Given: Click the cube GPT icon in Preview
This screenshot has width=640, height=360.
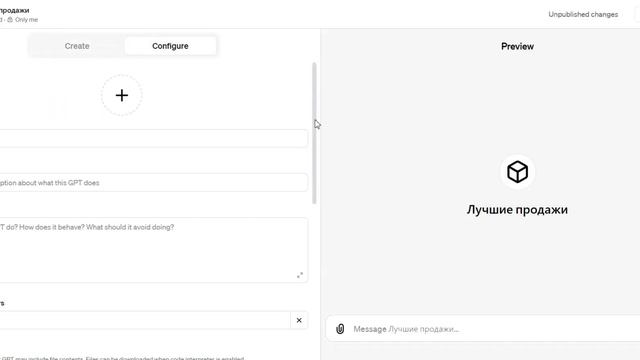Looking at the screenshot, I should 518,171.
